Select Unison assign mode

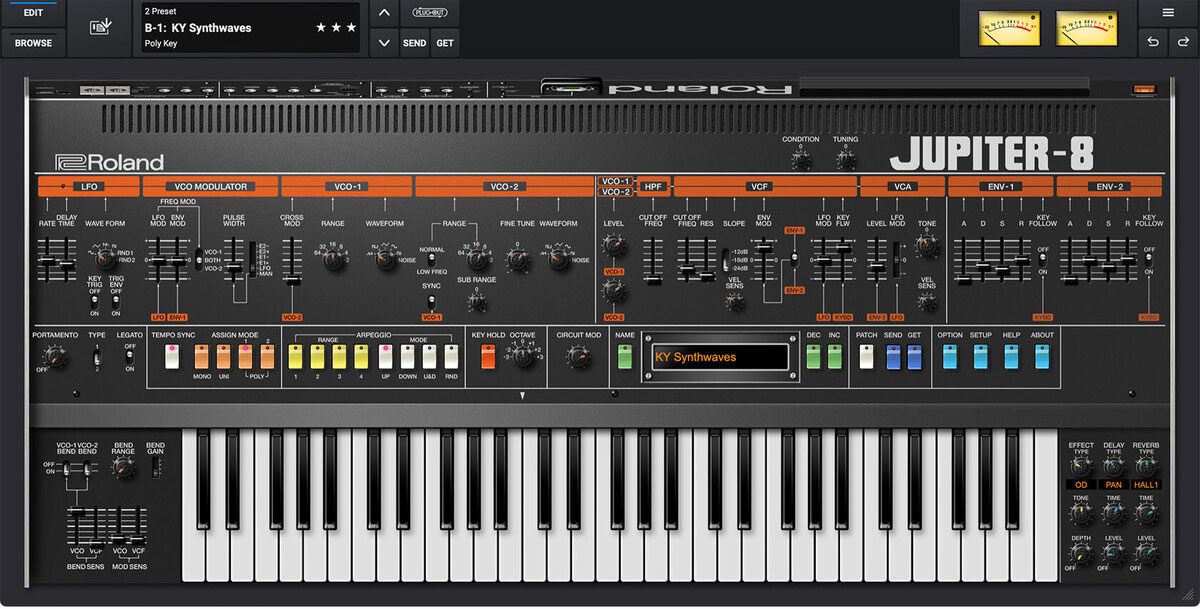point(225,356)
